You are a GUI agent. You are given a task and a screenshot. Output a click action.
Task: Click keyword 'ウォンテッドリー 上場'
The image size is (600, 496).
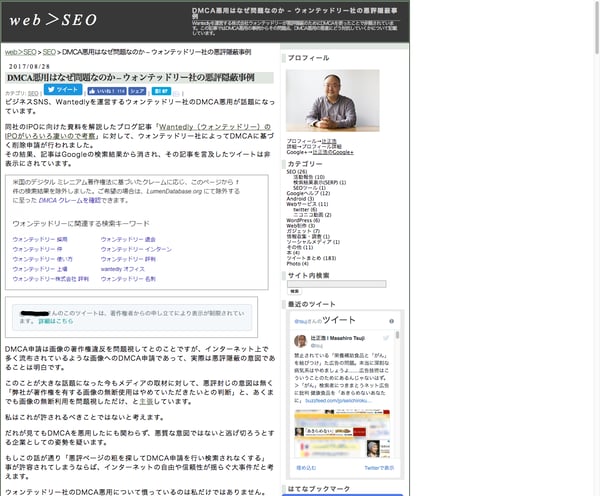coord(40,269)
